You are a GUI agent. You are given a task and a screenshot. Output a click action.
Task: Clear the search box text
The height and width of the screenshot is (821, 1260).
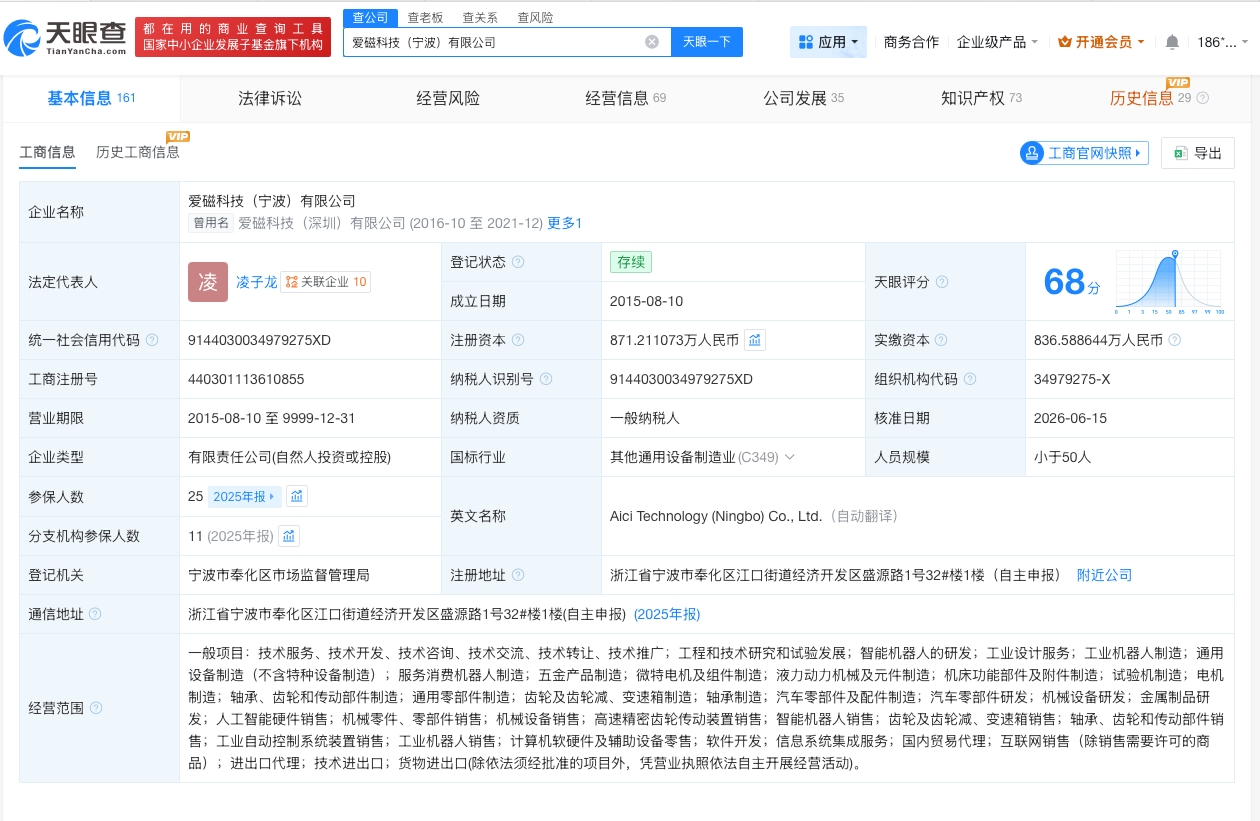(652, 42)
